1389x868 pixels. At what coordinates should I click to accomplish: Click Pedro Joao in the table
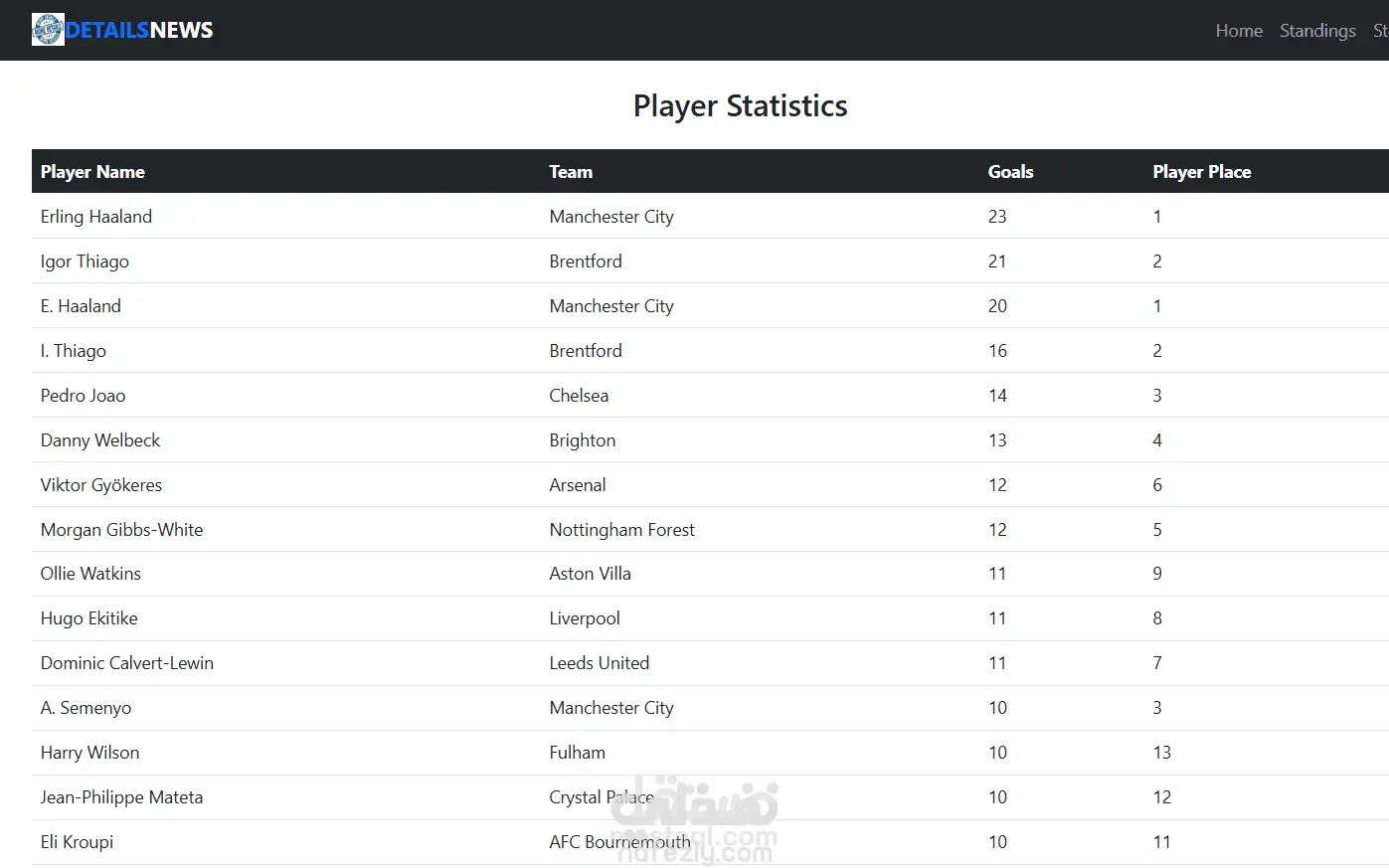coord(83,396)
